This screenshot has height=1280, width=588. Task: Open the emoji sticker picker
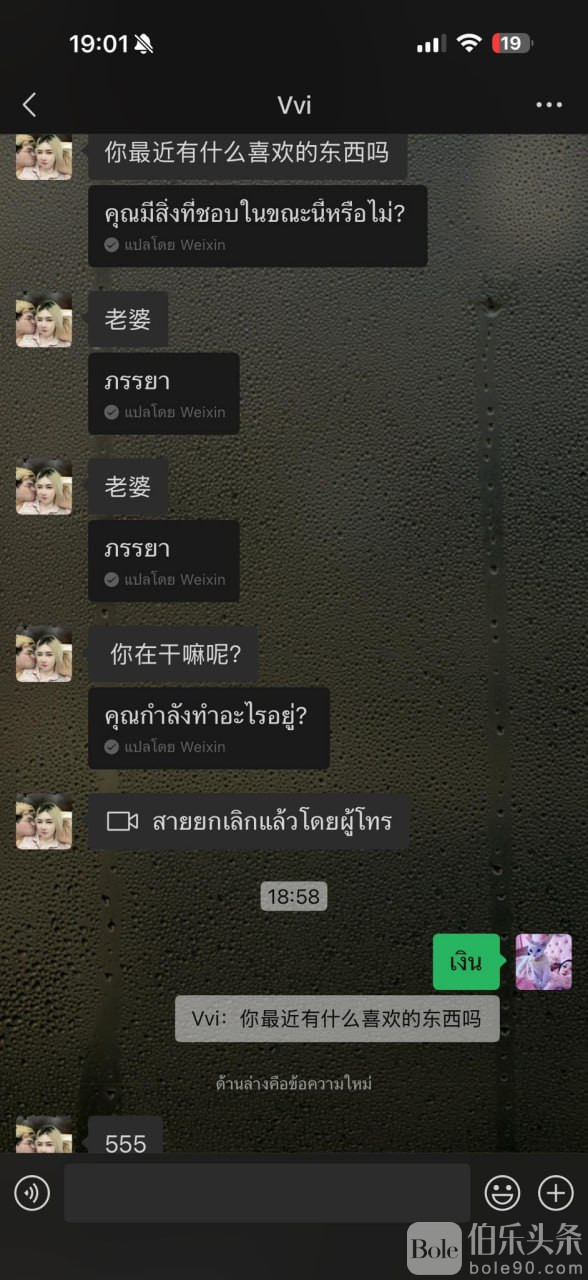tap(502, 1192)
